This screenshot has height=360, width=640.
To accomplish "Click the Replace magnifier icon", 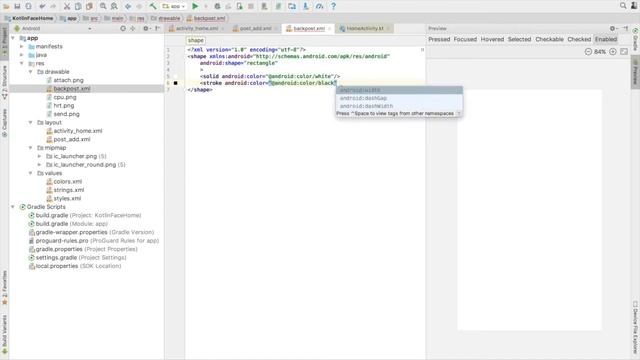I will coord(114,6).
